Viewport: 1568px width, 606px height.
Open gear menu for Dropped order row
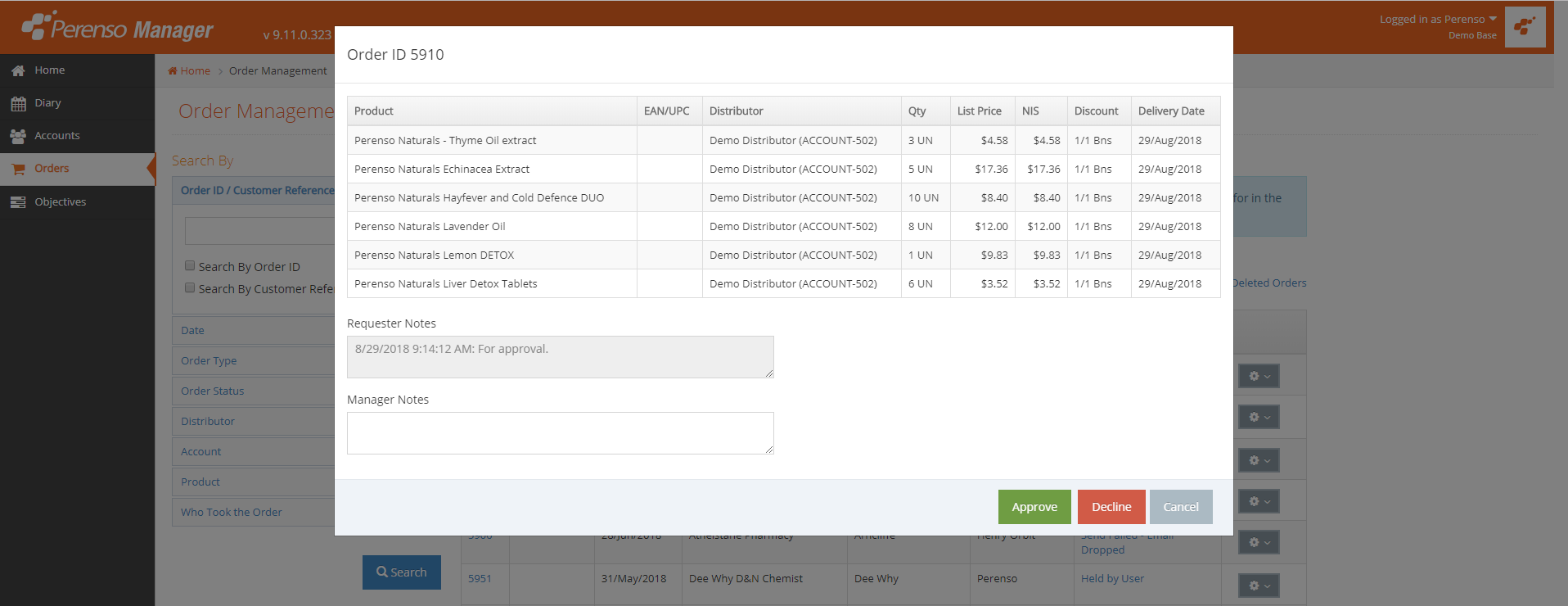[x=1259, y=542]
